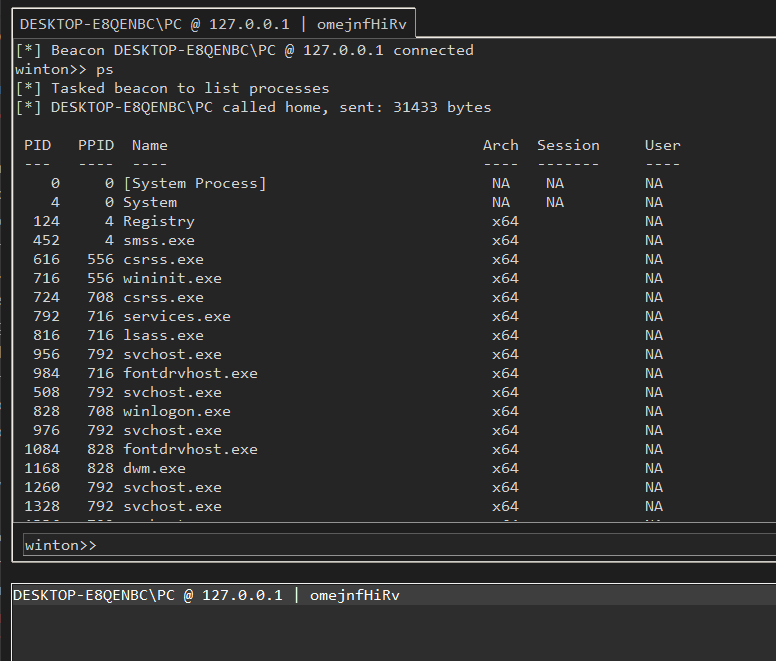Viewport: 776px width, 661px height.
Task: Click the bottom DESKTOP-E8QENBC\PC title bar
Action: pos(394,595)
